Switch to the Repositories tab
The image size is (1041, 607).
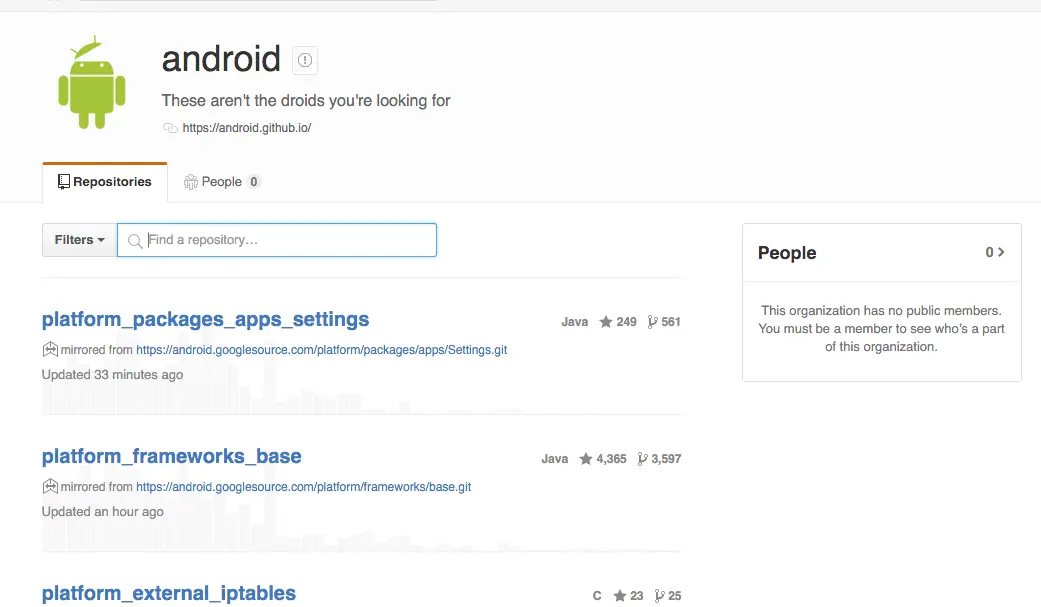coord(105,182)
